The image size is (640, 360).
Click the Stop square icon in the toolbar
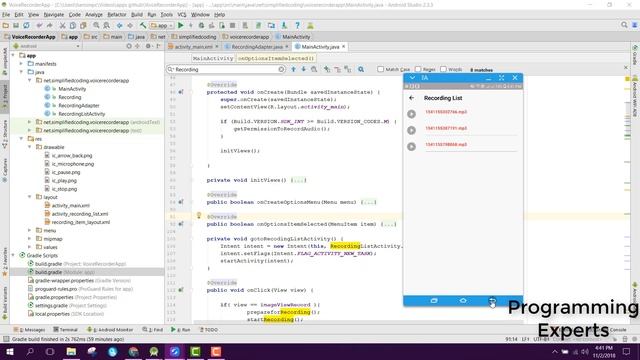point(233,25)
